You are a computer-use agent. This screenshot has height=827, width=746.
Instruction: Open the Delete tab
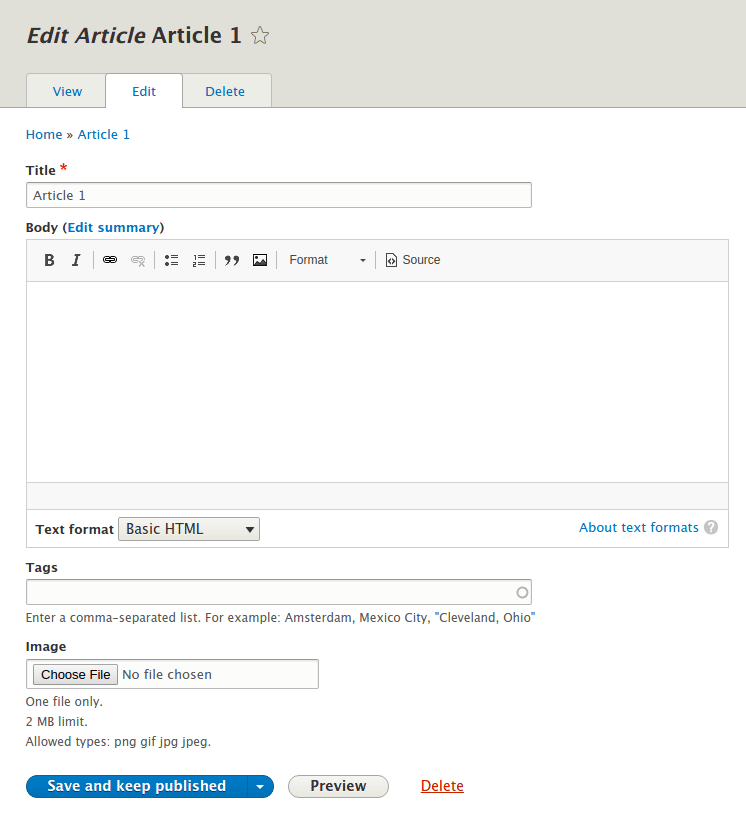tap(225, 91)
